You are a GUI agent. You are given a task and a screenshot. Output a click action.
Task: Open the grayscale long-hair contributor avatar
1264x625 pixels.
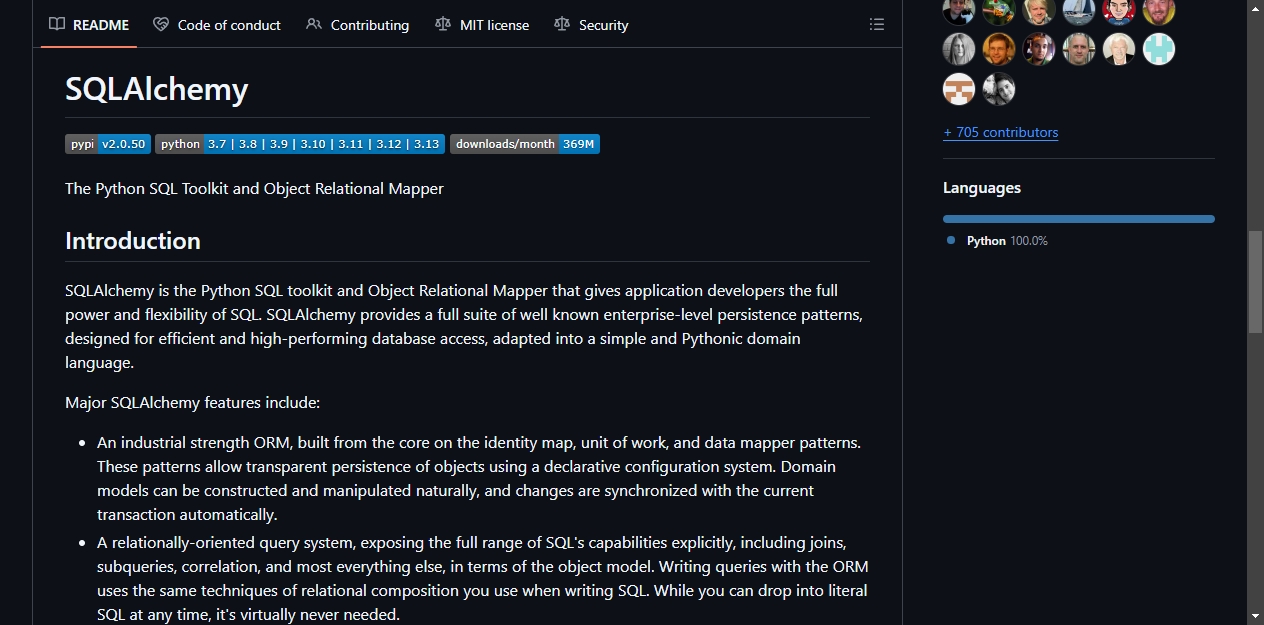[x=959, y=49]
